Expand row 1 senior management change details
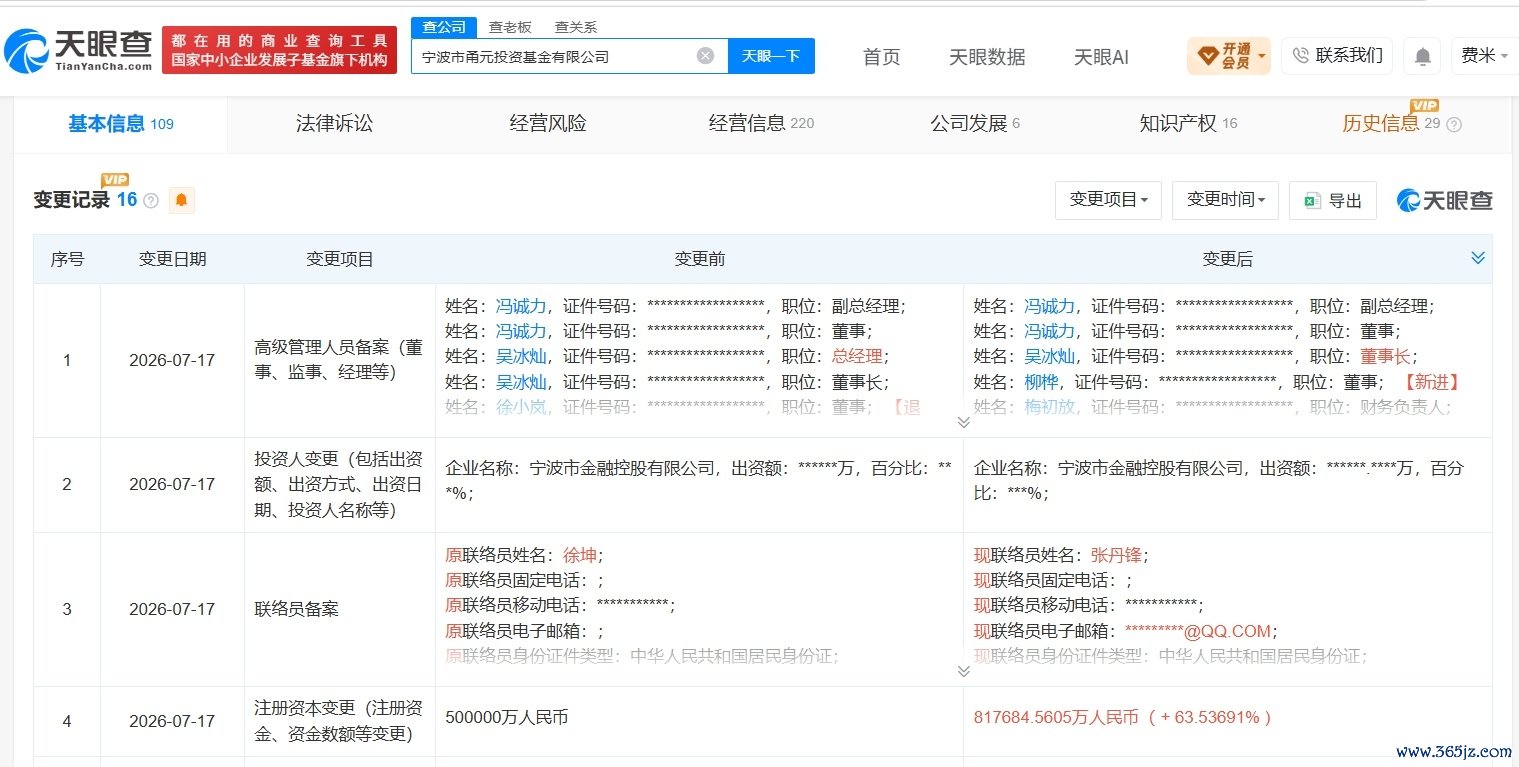Image resolution: width=1519 pixels, height=767 pixels. 963,422
